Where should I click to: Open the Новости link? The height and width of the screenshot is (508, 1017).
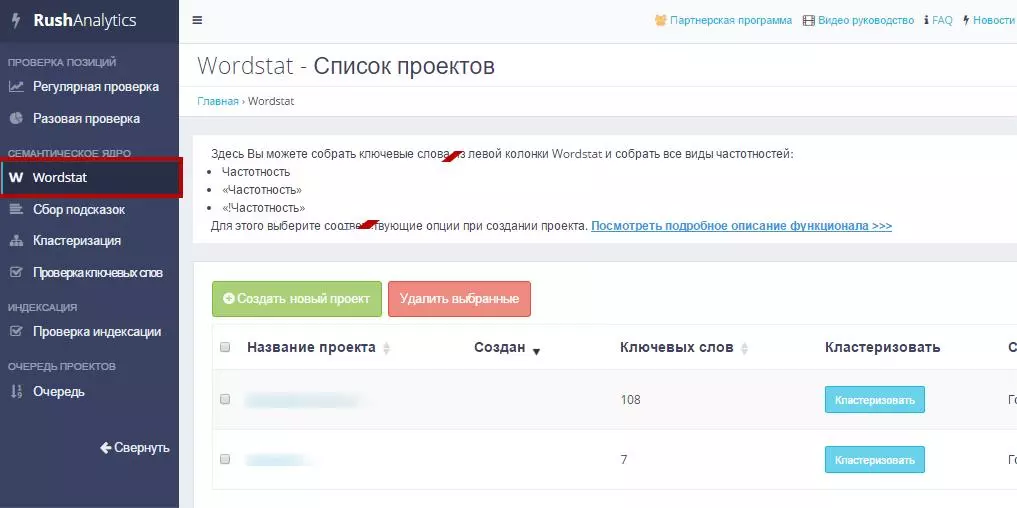(993, 20)
